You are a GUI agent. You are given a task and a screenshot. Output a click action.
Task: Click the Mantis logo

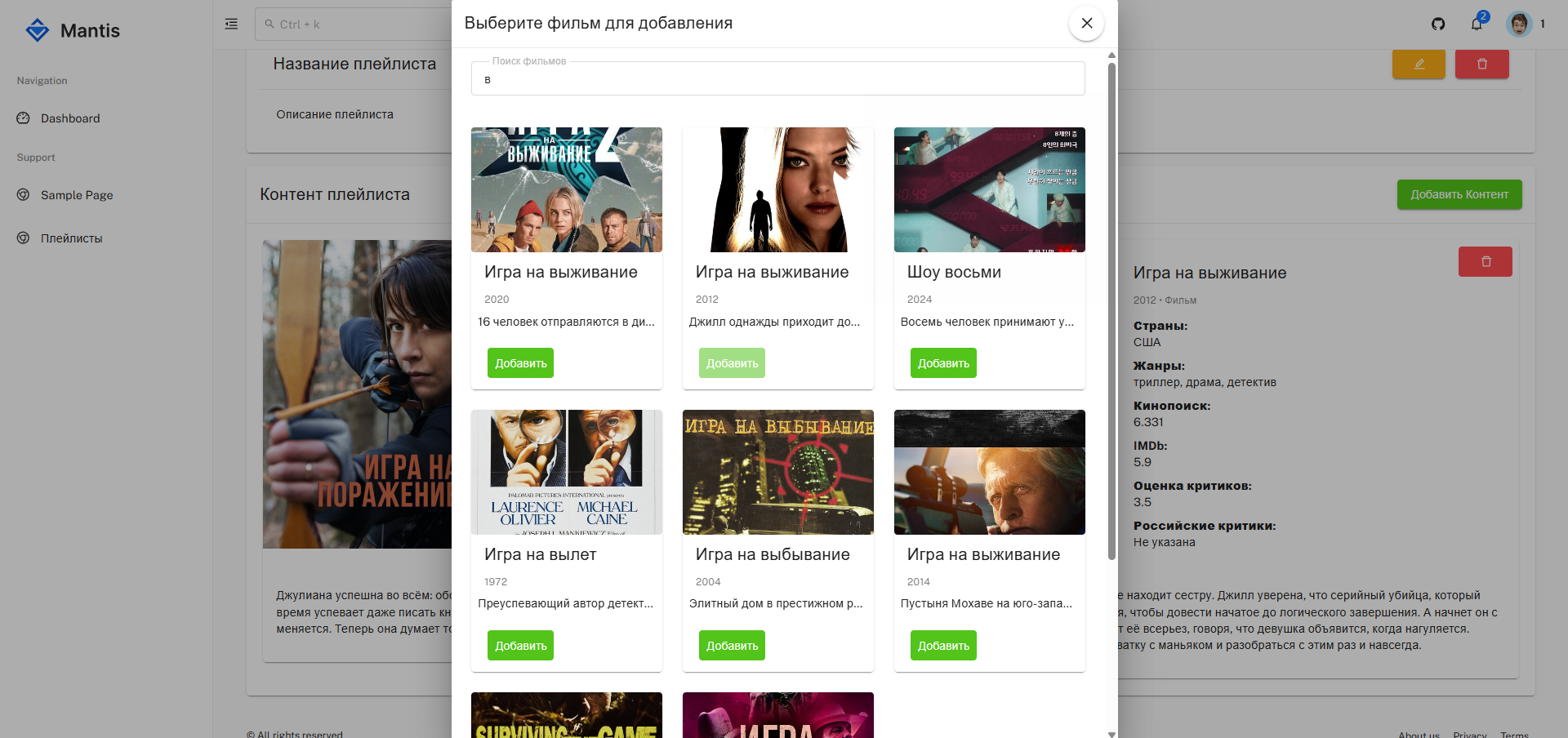click(x=72, y=30)
